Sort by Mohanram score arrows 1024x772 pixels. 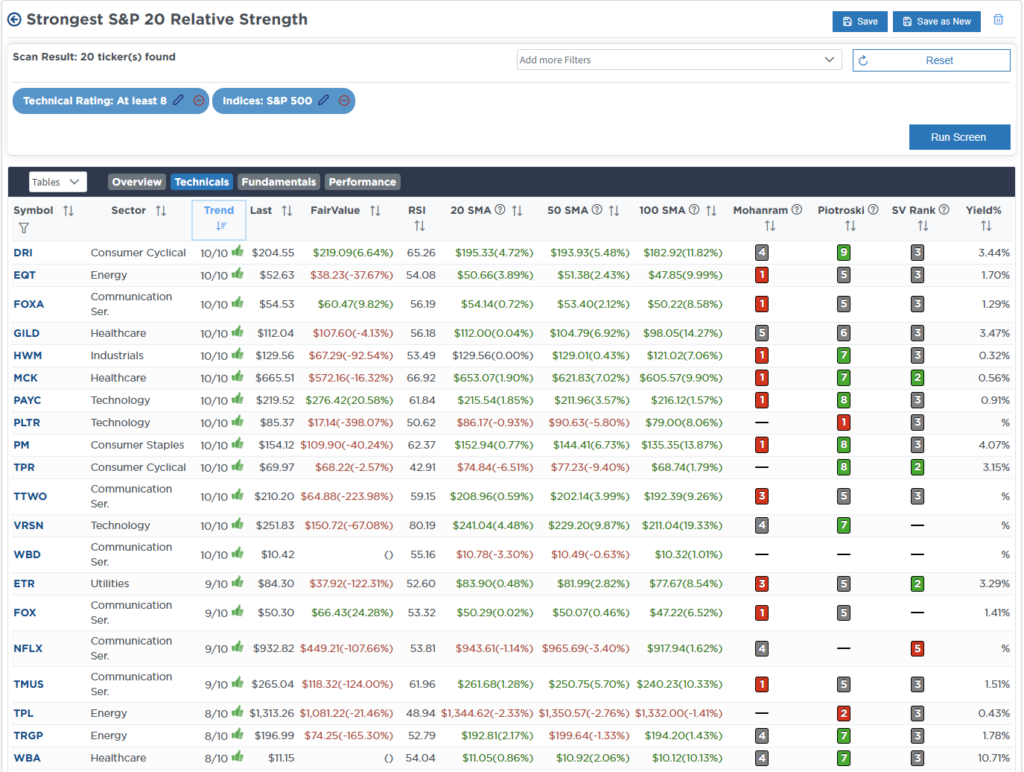(770, 226)
